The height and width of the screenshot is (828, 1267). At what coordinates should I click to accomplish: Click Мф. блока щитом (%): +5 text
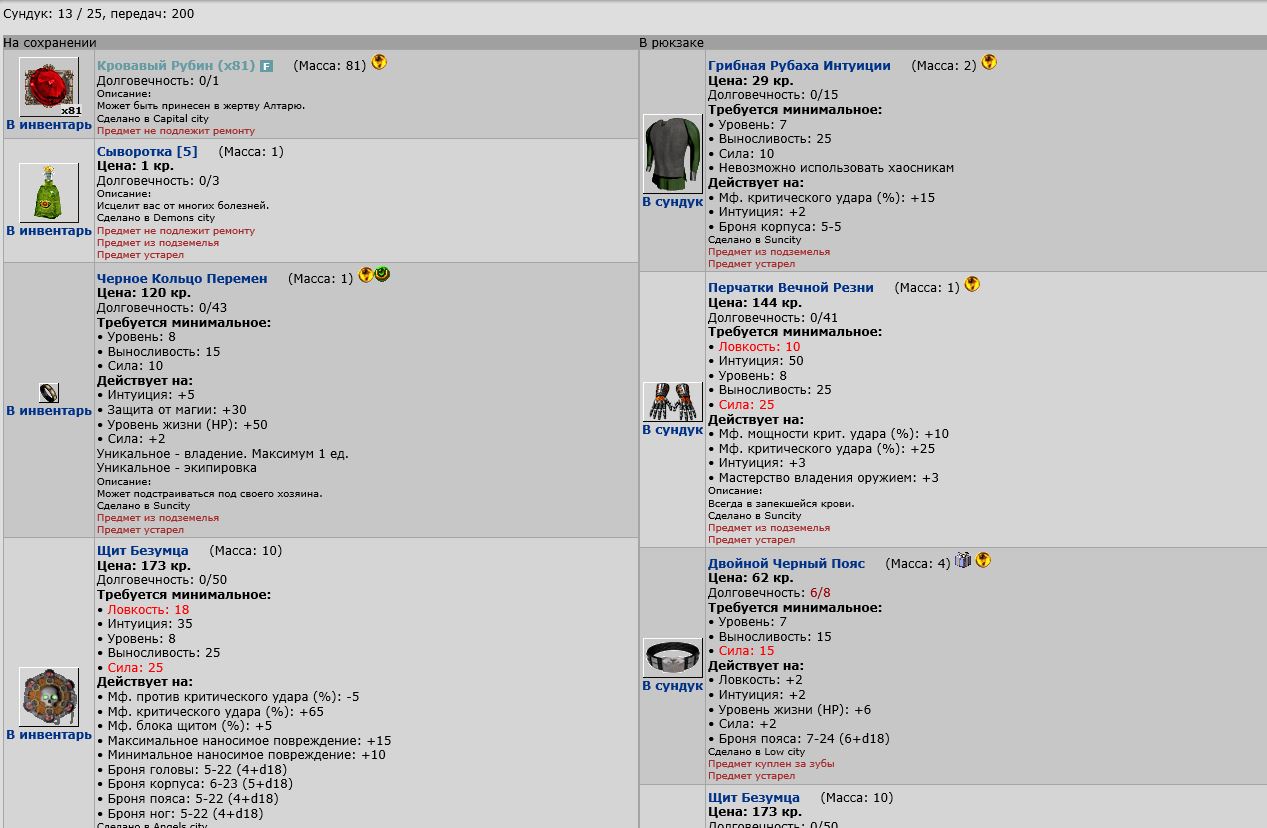click(x=189, y=726)
